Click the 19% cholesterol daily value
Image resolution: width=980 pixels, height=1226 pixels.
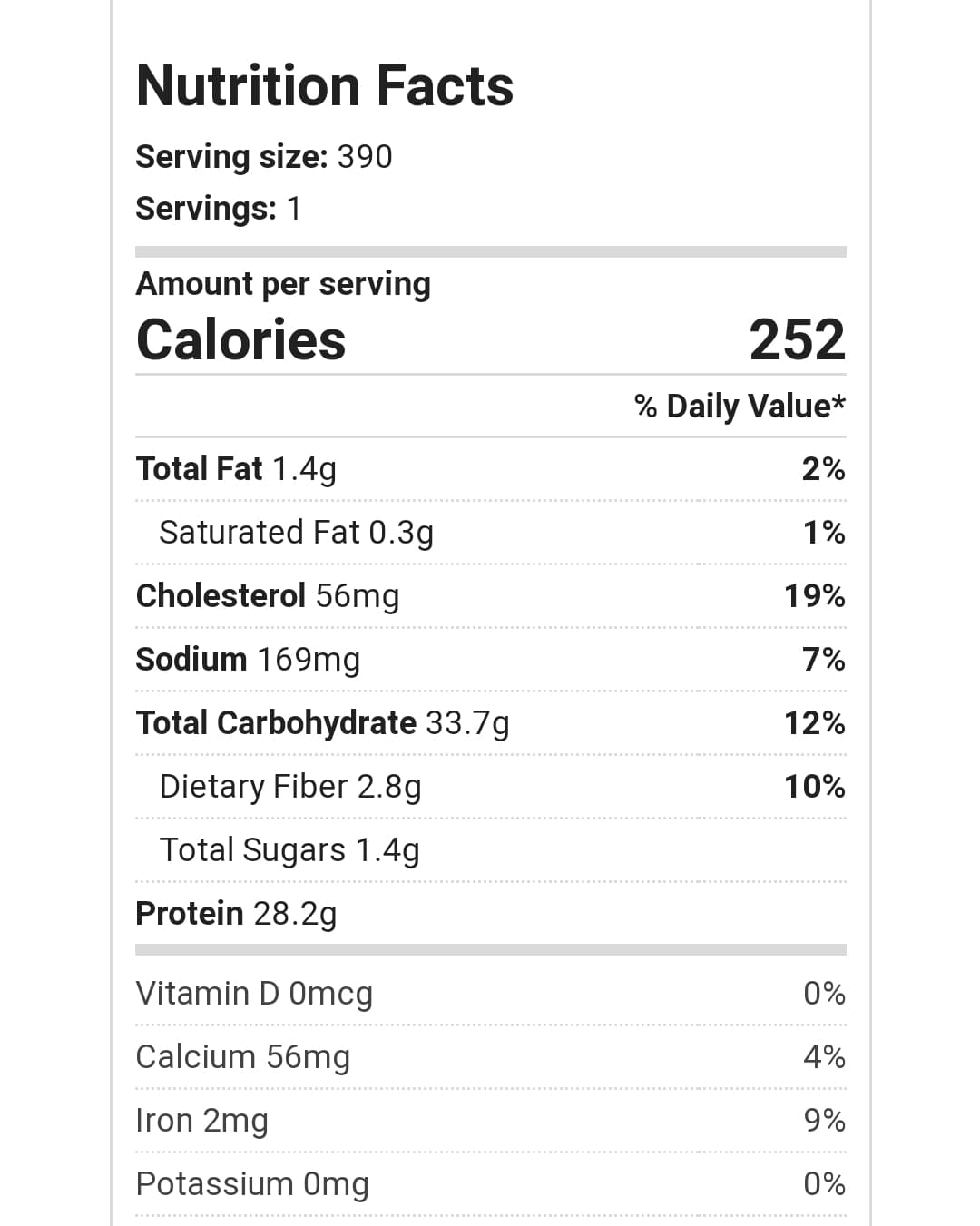point(814,596)
